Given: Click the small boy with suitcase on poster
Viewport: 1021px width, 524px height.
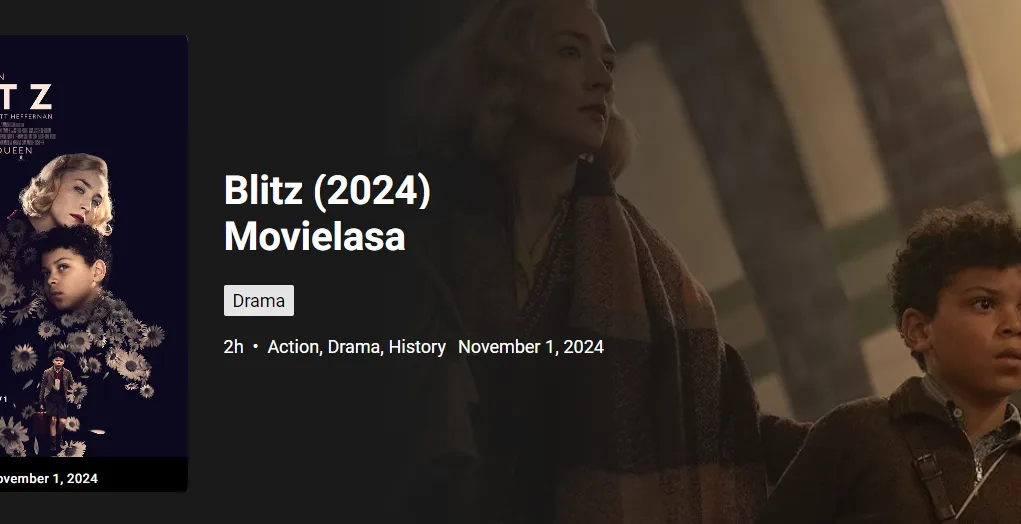Looking at the screenshot, I should coord(55,397).
